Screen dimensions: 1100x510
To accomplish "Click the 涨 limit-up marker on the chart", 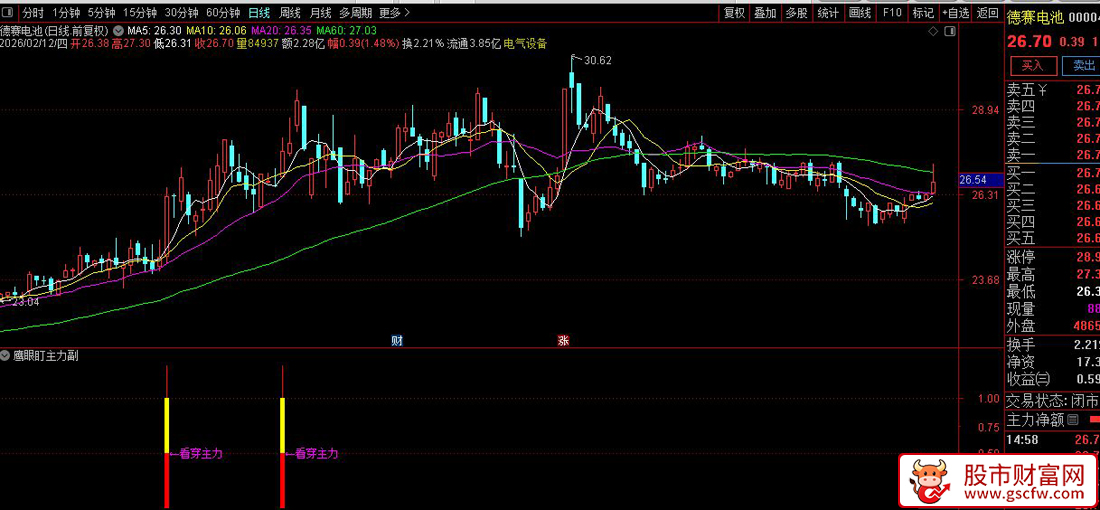I will 563,341.
